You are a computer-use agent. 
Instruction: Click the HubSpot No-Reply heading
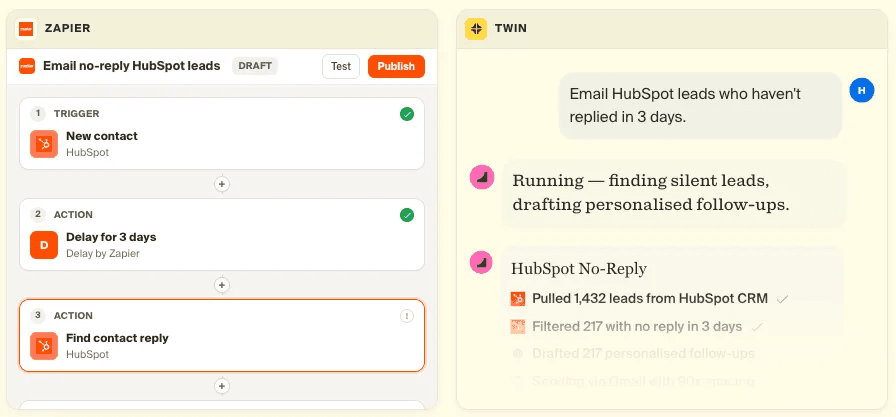point(579,268)
